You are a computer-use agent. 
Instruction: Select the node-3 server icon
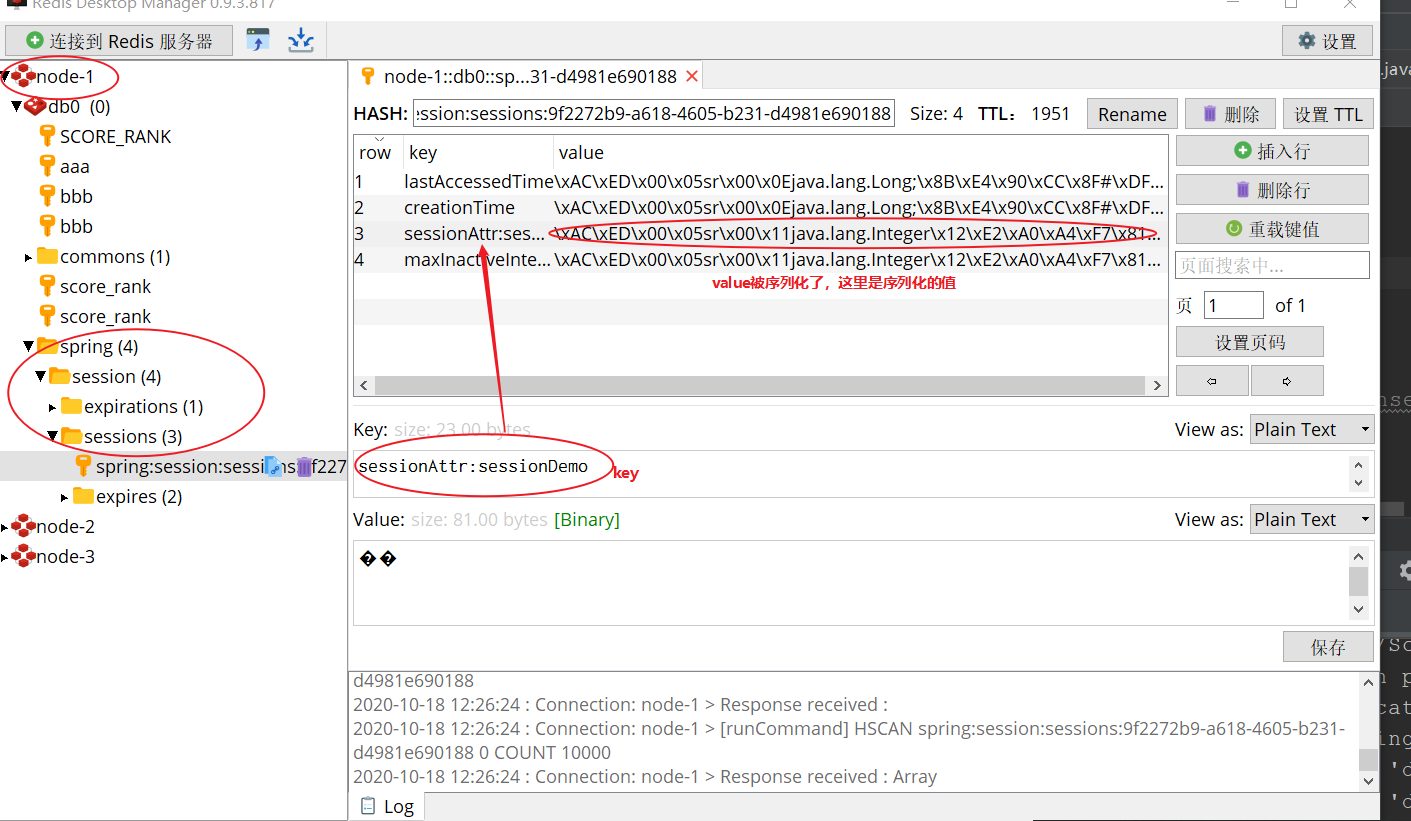pyautogui.click(x=23, y=556)
